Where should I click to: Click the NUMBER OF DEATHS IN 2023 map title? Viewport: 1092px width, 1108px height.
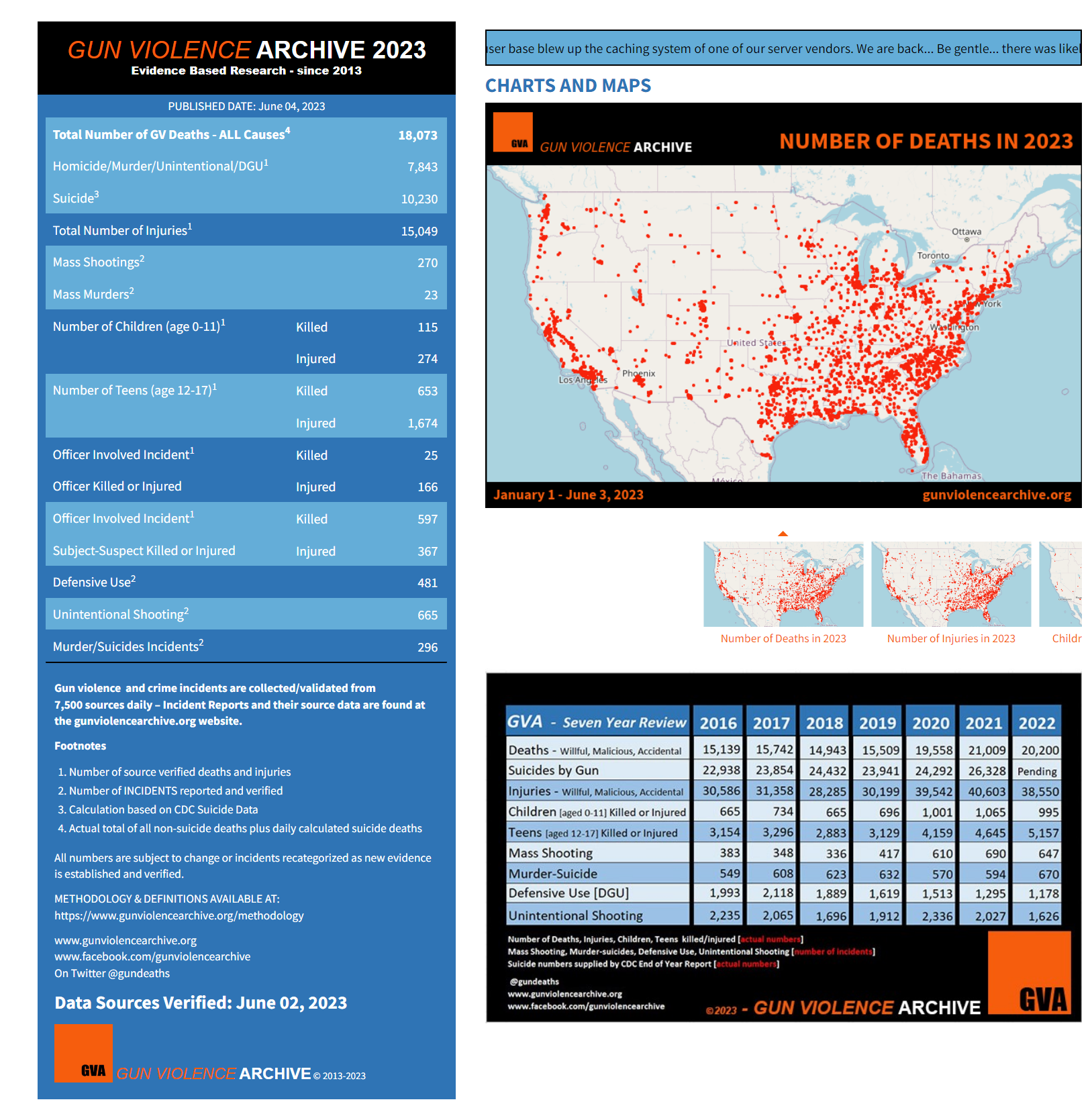coord(926,141)
